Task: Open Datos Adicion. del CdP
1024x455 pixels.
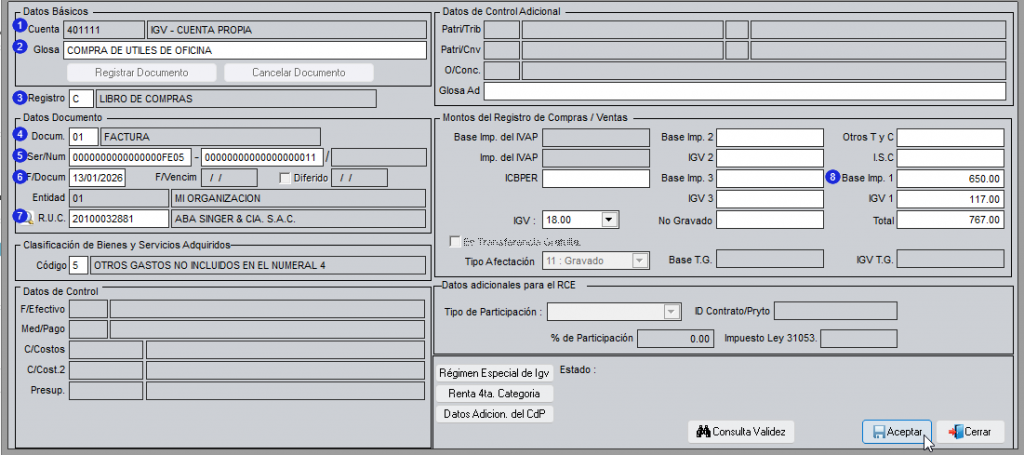Action: (x=494, y=414)
